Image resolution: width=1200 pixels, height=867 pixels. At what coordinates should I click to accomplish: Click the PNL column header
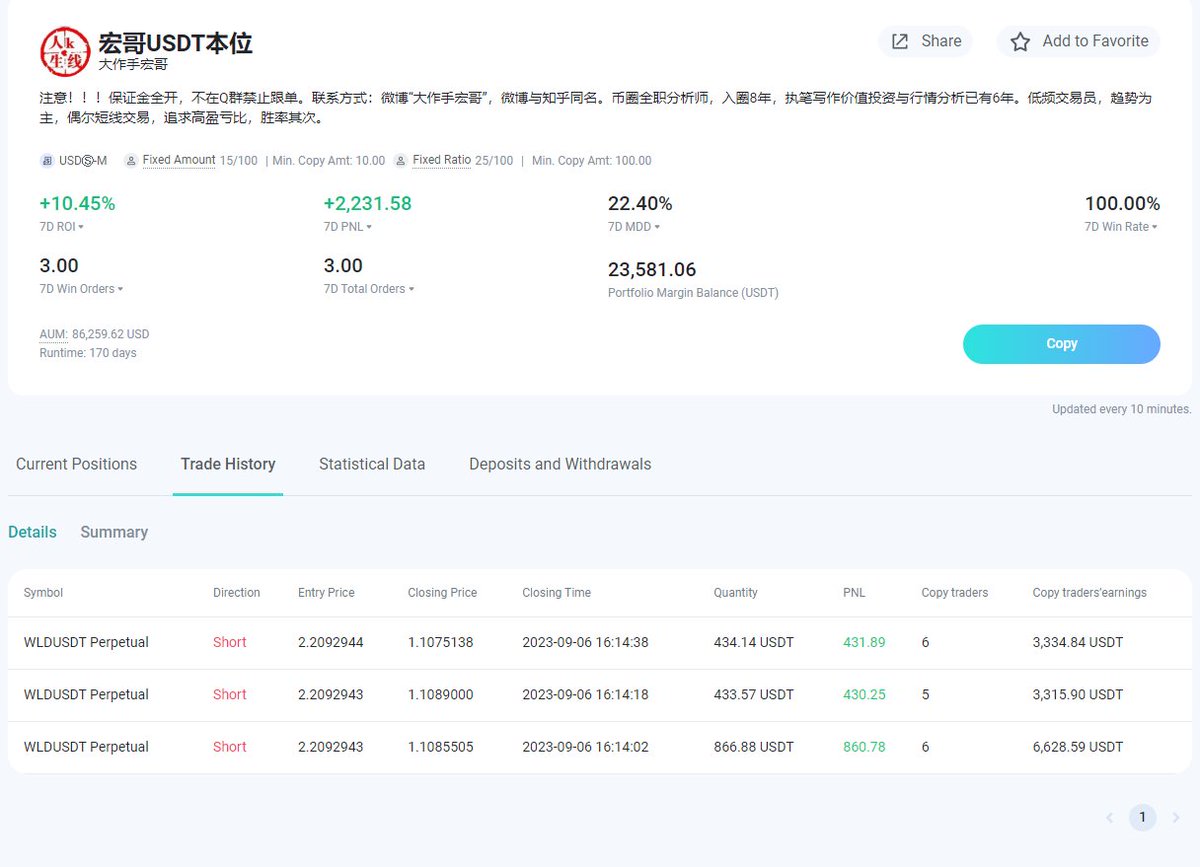pyautogui.click(x=854, y=593)
